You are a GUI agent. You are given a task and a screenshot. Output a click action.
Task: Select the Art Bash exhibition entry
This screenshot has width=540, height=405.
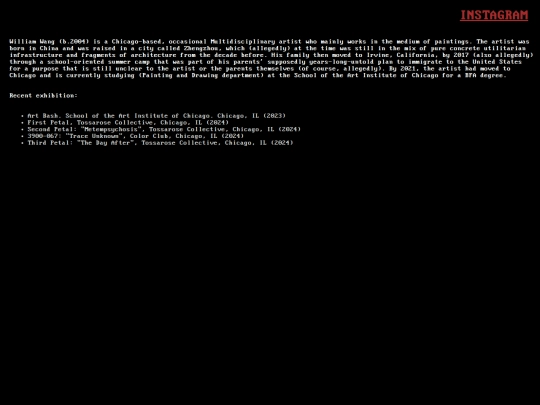(156, 116)
